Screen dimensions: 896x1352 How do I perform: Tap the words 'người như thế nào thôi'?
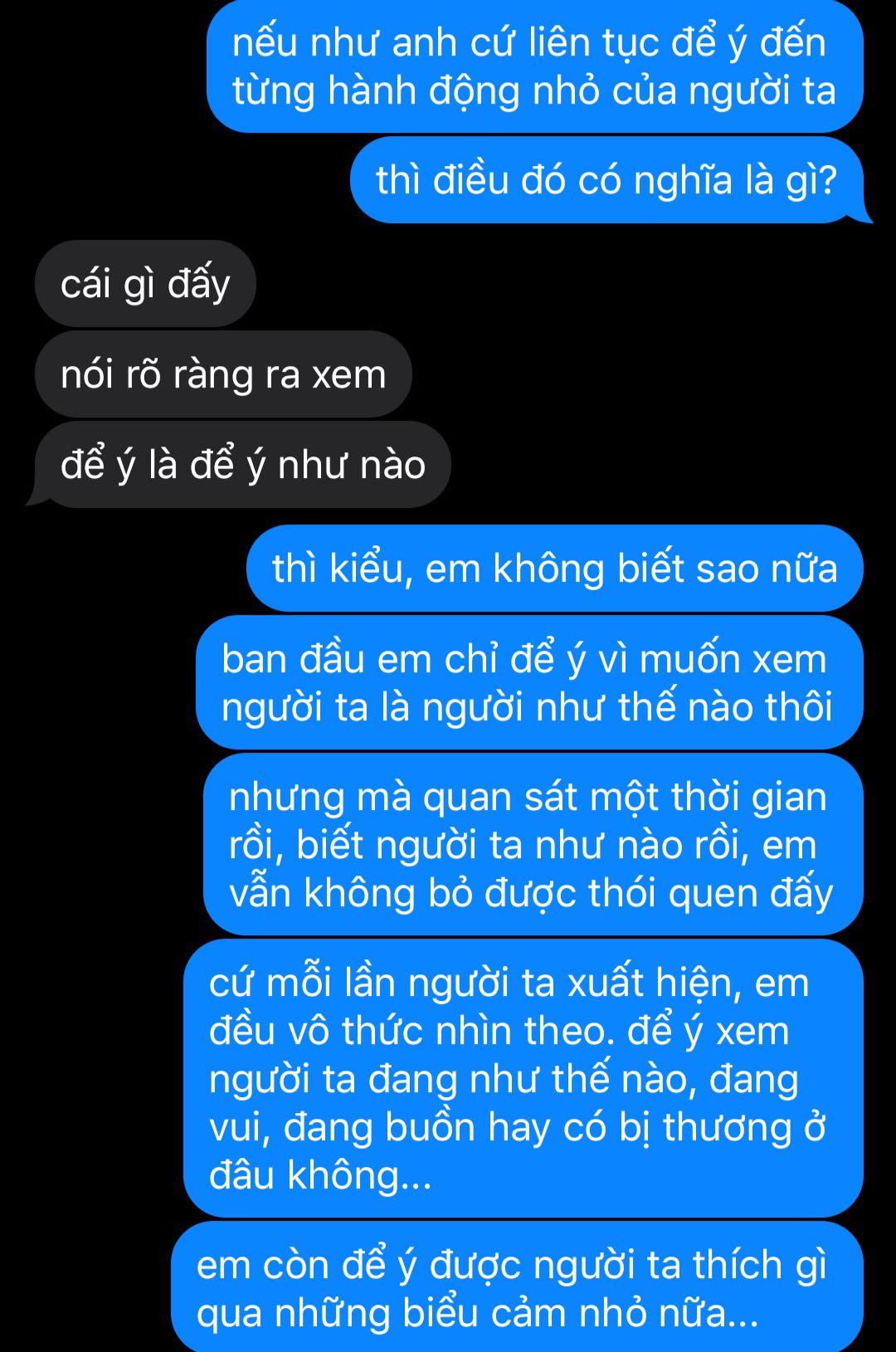(x=627, y=708)
